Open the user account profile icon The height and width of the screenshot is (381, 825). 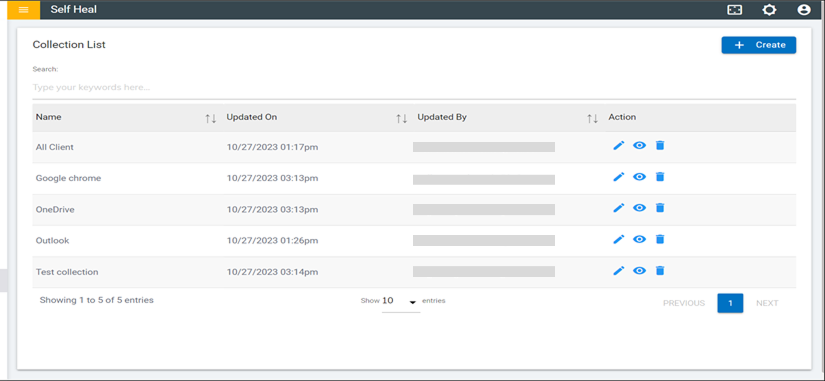click(803, 10)
